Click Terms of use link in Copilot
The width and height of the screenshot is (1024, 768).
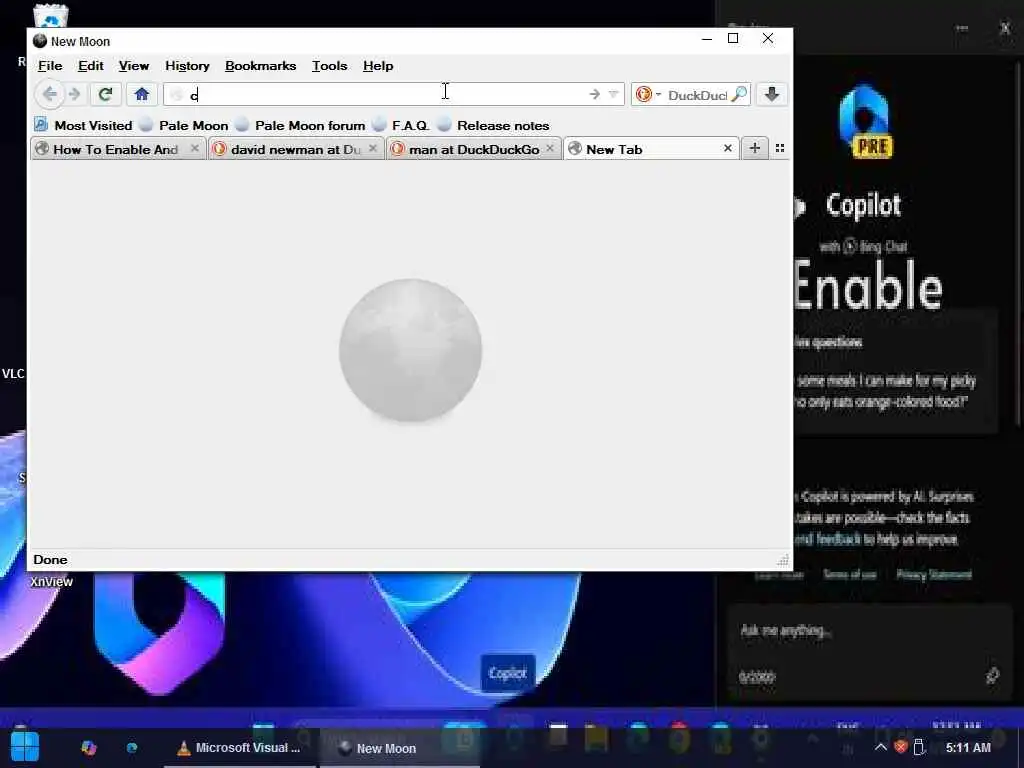coord(850,575)
